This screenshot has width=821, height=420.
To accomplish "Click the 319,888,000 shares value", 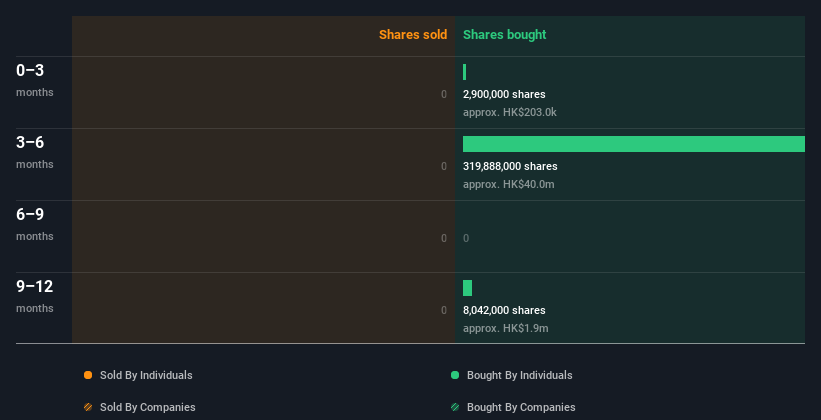I will (x=510, y=166).
